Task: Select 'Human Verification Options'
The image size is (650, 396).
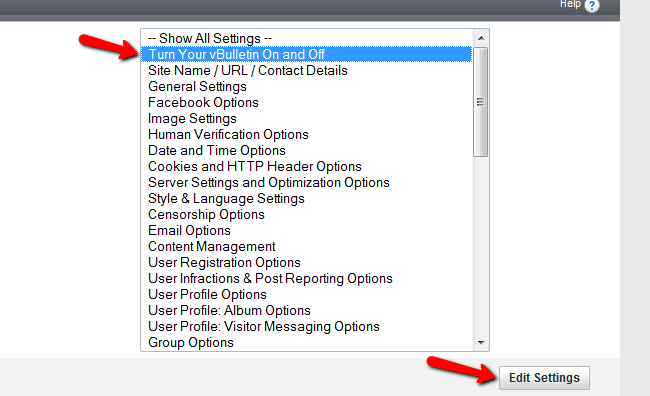Action: pos(306,134)
